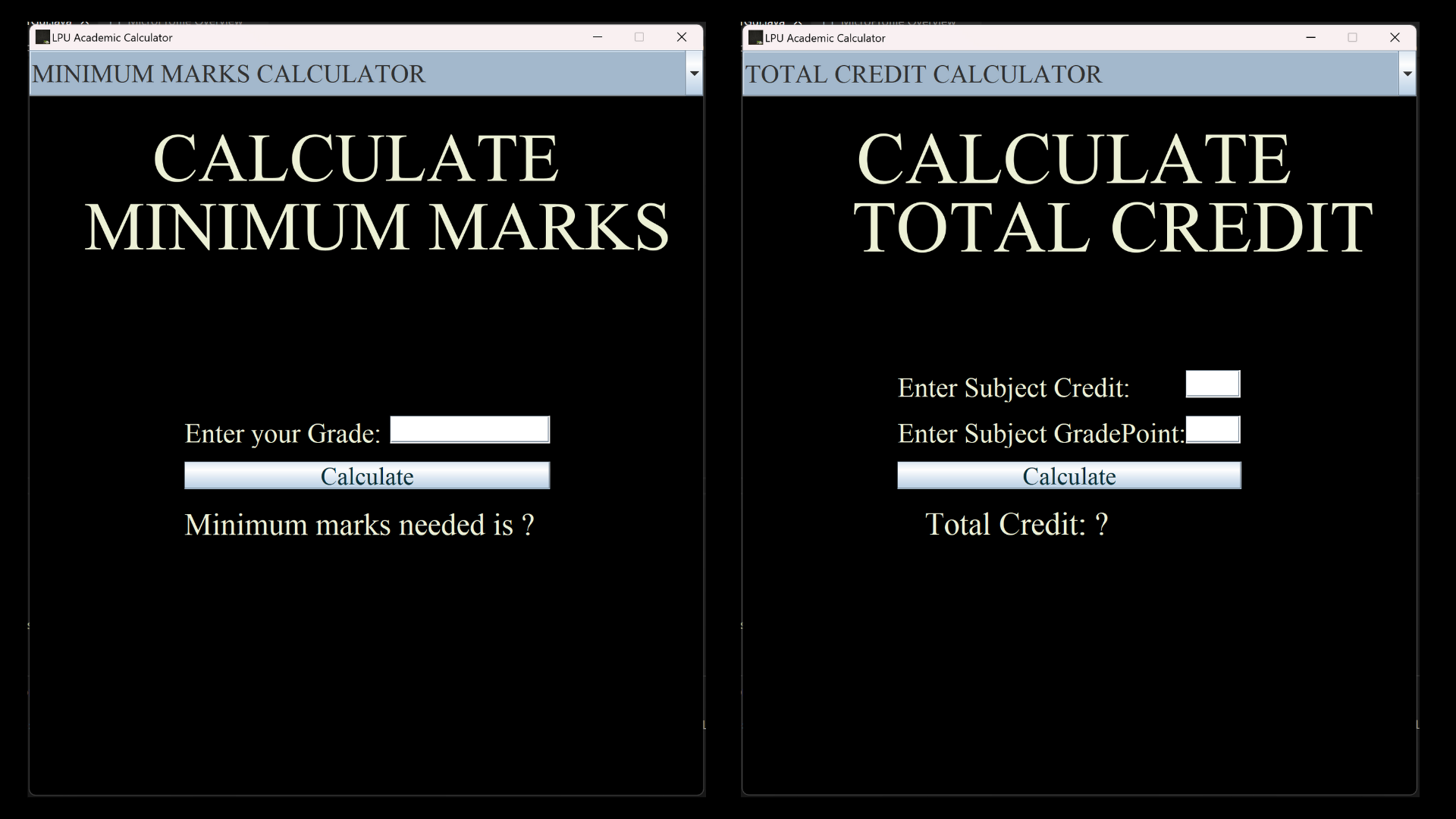Image resolution: width=1456 pixels, height=819 pixels.
Task: Open the MINIMUM MARKS CALCULATOR dropdown arrow
Action: [x=694, y=74]
